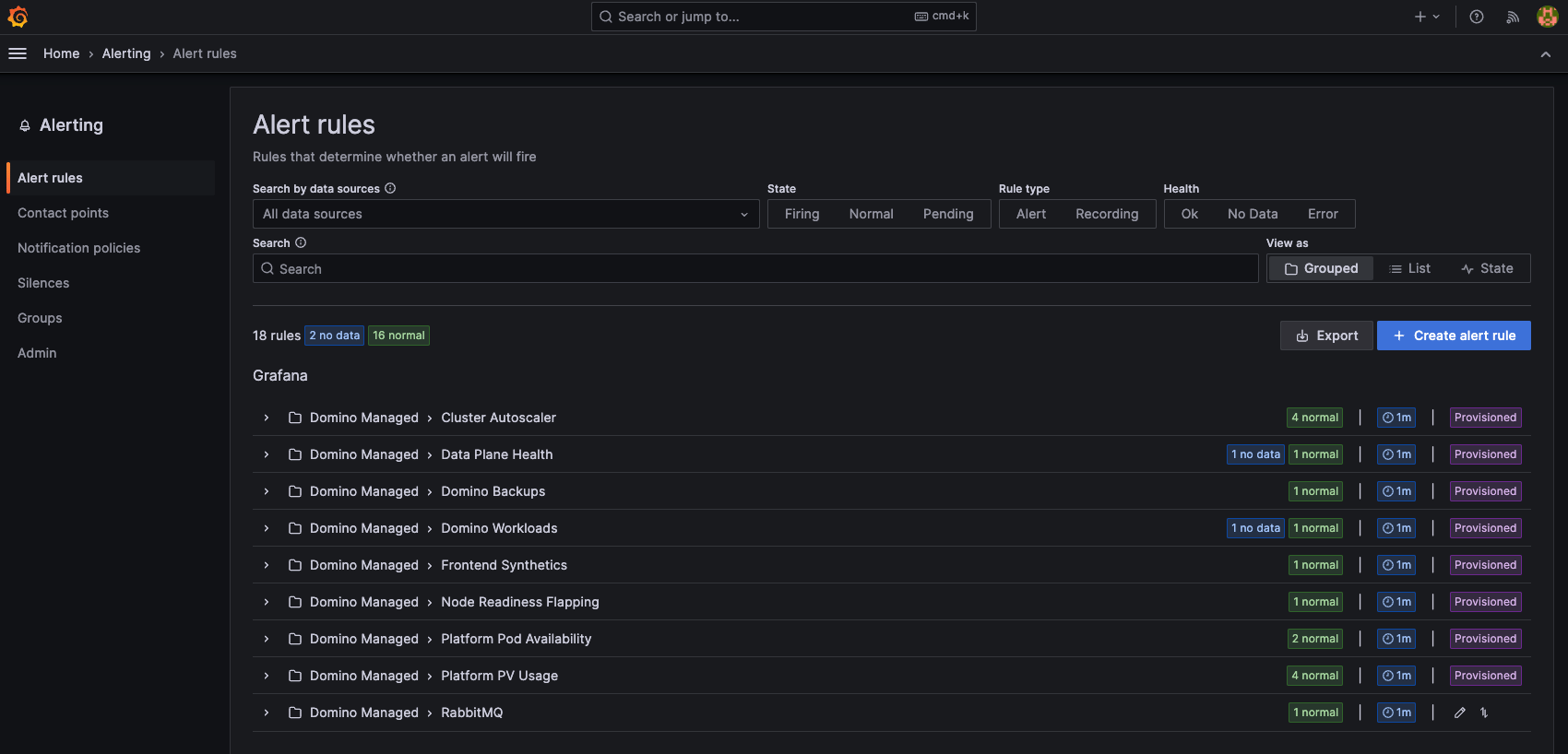The width and height of the screenshot is (1568, 754).
Task: Click the 2 no data summary badge
Action: (334, 336)
